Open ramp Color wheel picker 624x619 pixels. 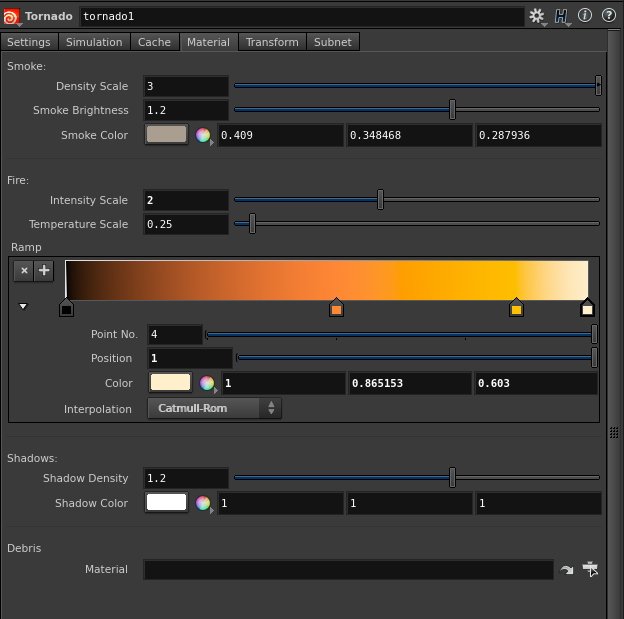pos(207,383)
